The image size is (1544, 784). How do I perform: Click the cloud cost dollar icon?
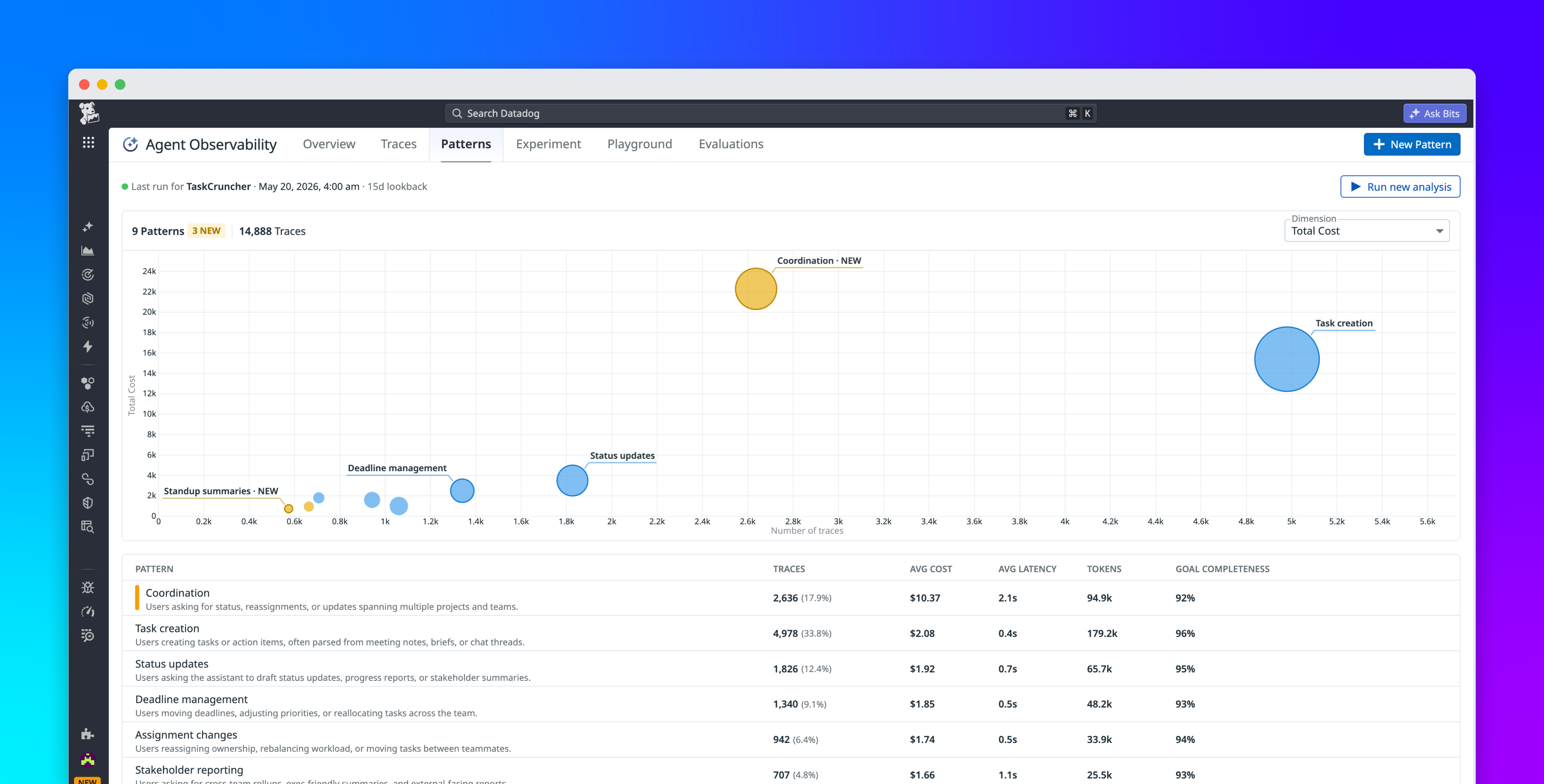pyautogui.click(x=88, y=407)
